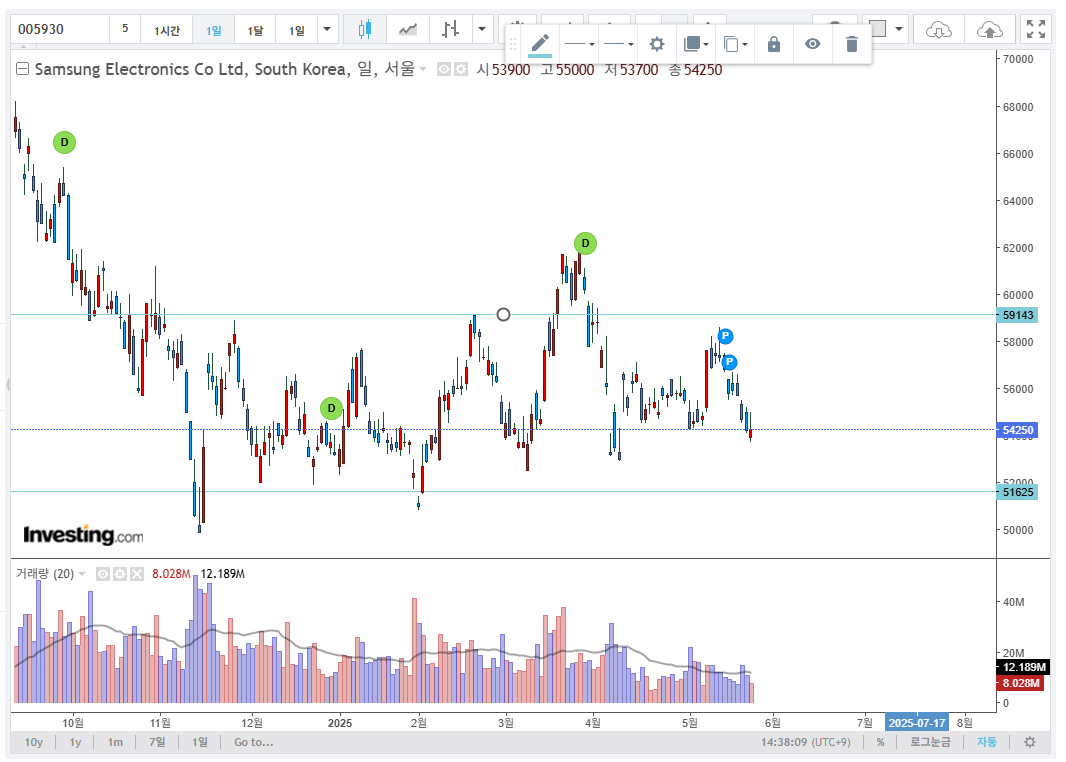This screenshot has height=762, width=1066.
Task: Click the cloud upload (save chart) icon
Action: click(989, 29)
